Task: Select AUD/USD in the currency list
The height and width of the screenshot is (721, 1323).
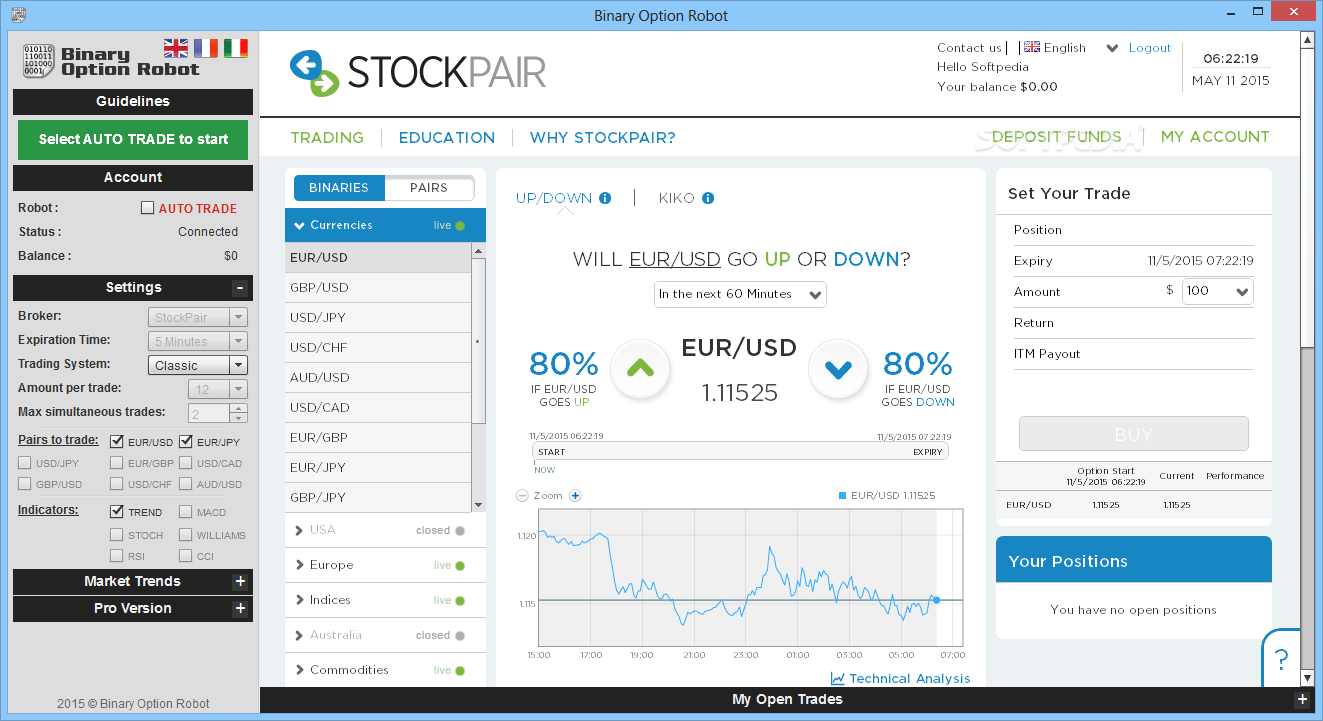Action: coord(378,378)
